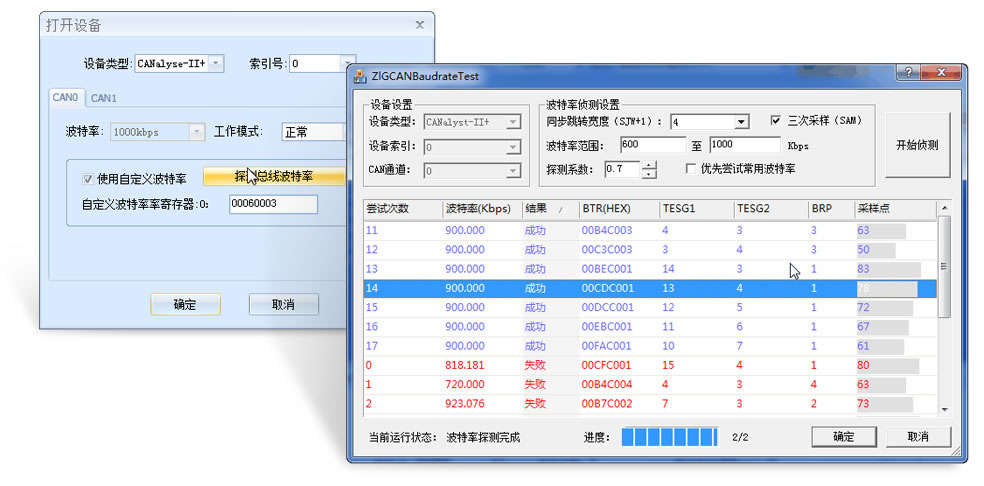Sort by 采样点 column header
984x486 pixels.
(x=896, y=209)
